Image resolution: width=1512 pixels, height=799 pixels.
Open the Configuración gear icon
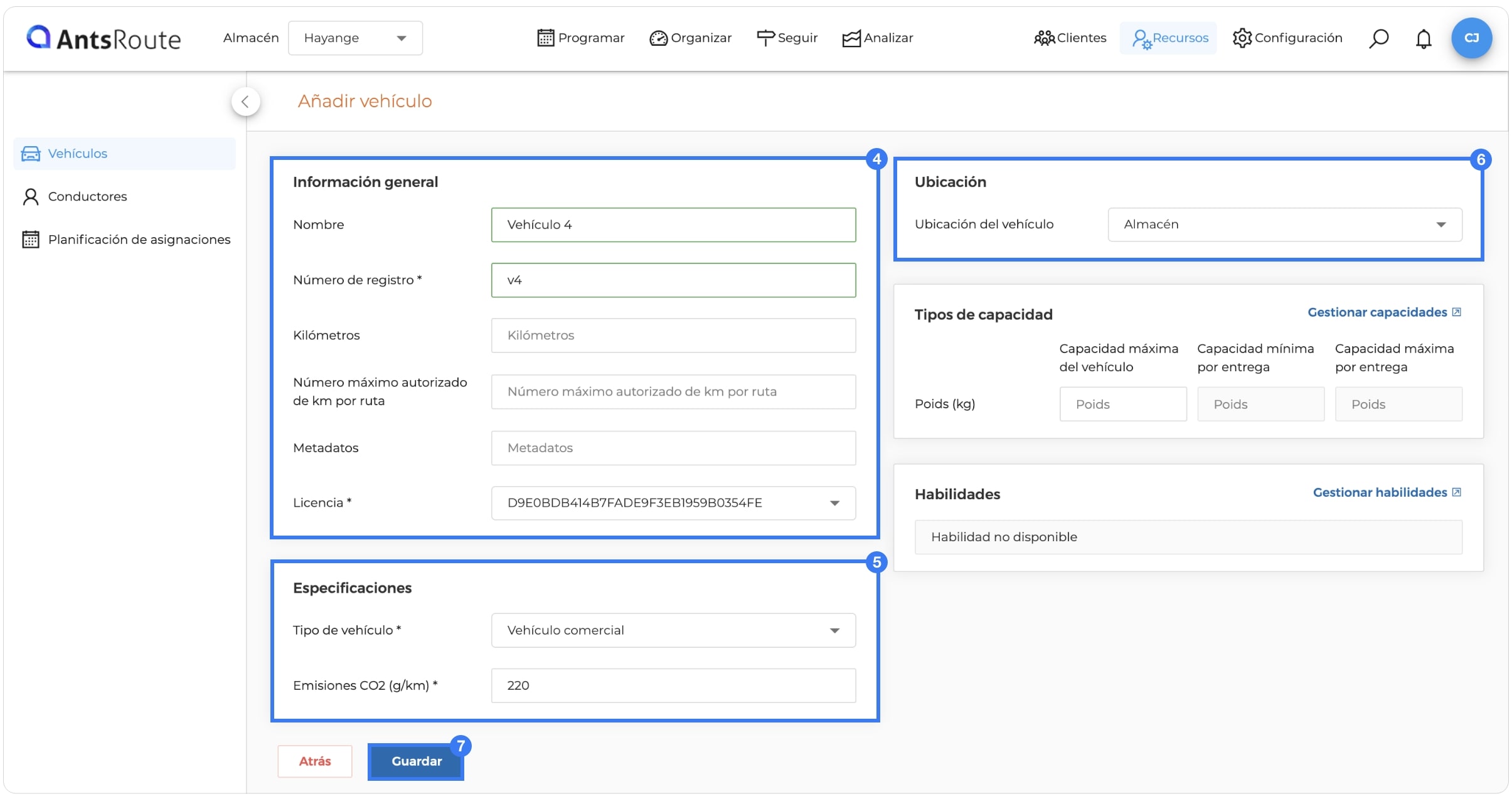point(1242,38)
